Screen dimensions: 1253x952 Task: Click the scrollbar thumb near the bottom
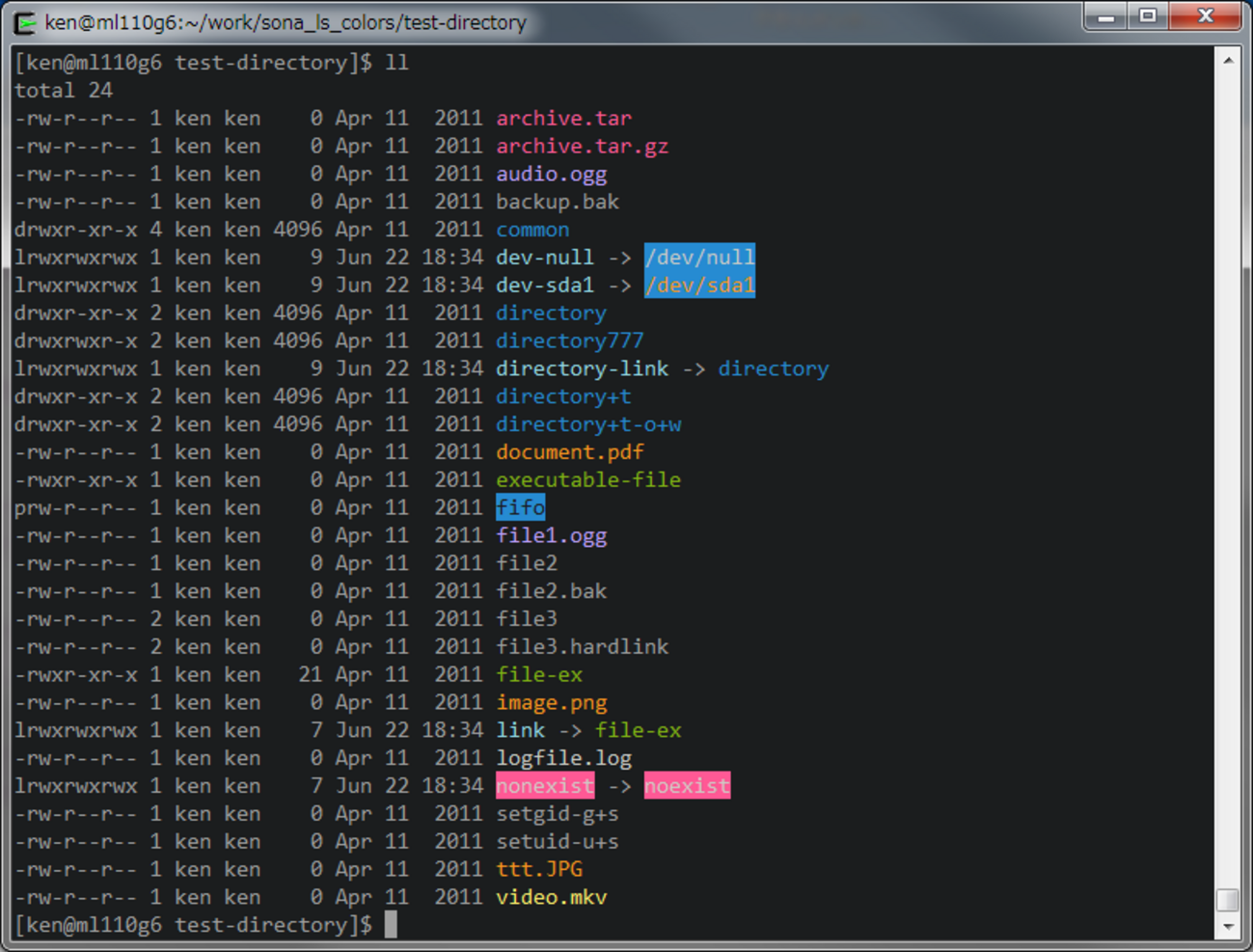click(1228, 900)
